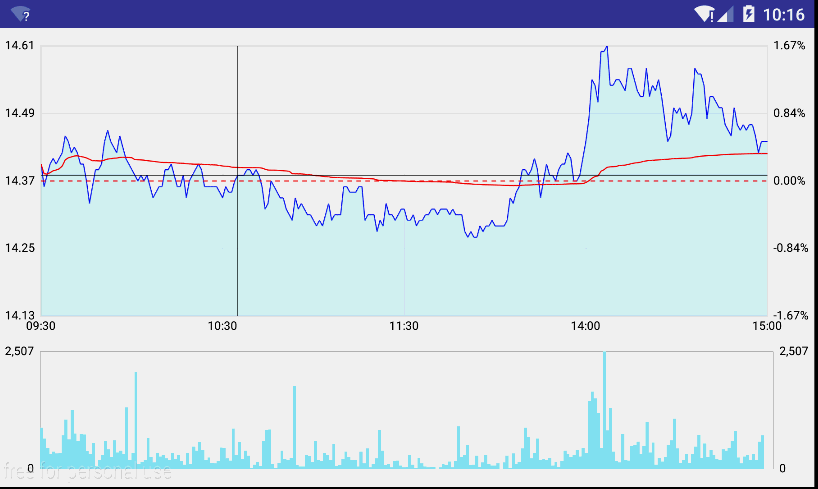Tap the battery icon in the status bar
Image resolution: width=818 pixels, height=489 pixels.
[746, 14]
